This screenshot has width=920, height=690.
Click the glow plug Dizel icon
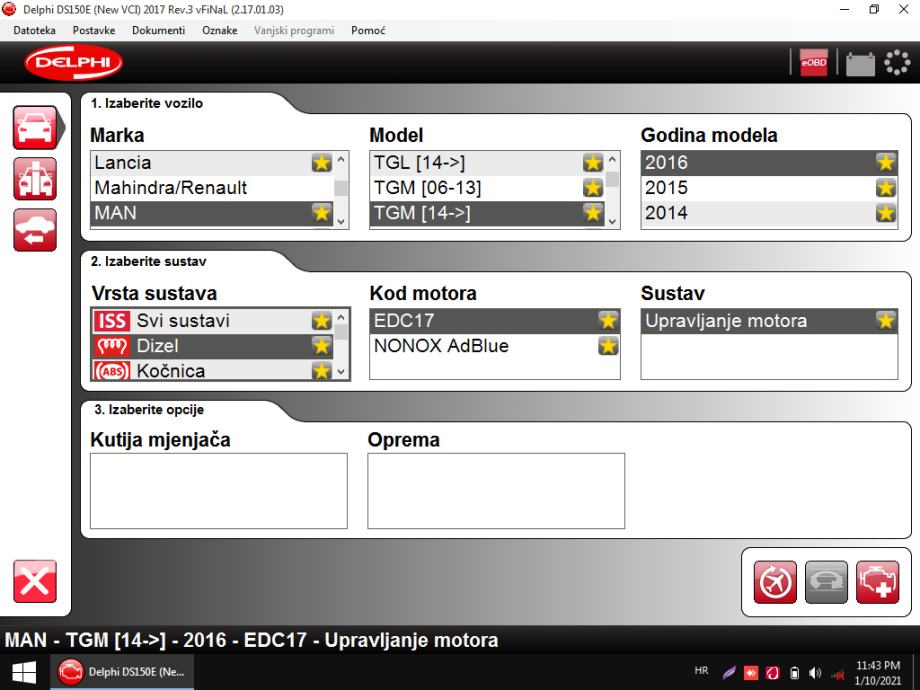coord(111,346)
